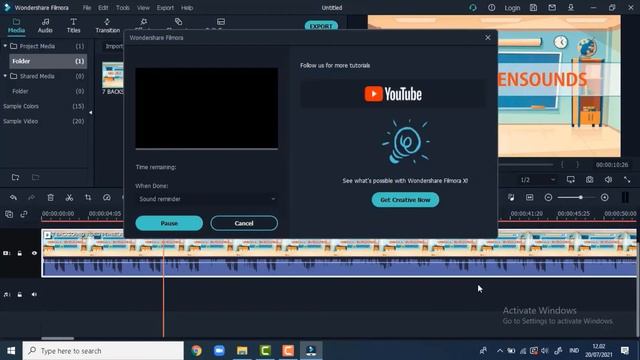Cancel the export in the dialog
The height and width of the screenshot is (360, 640).
244,223
